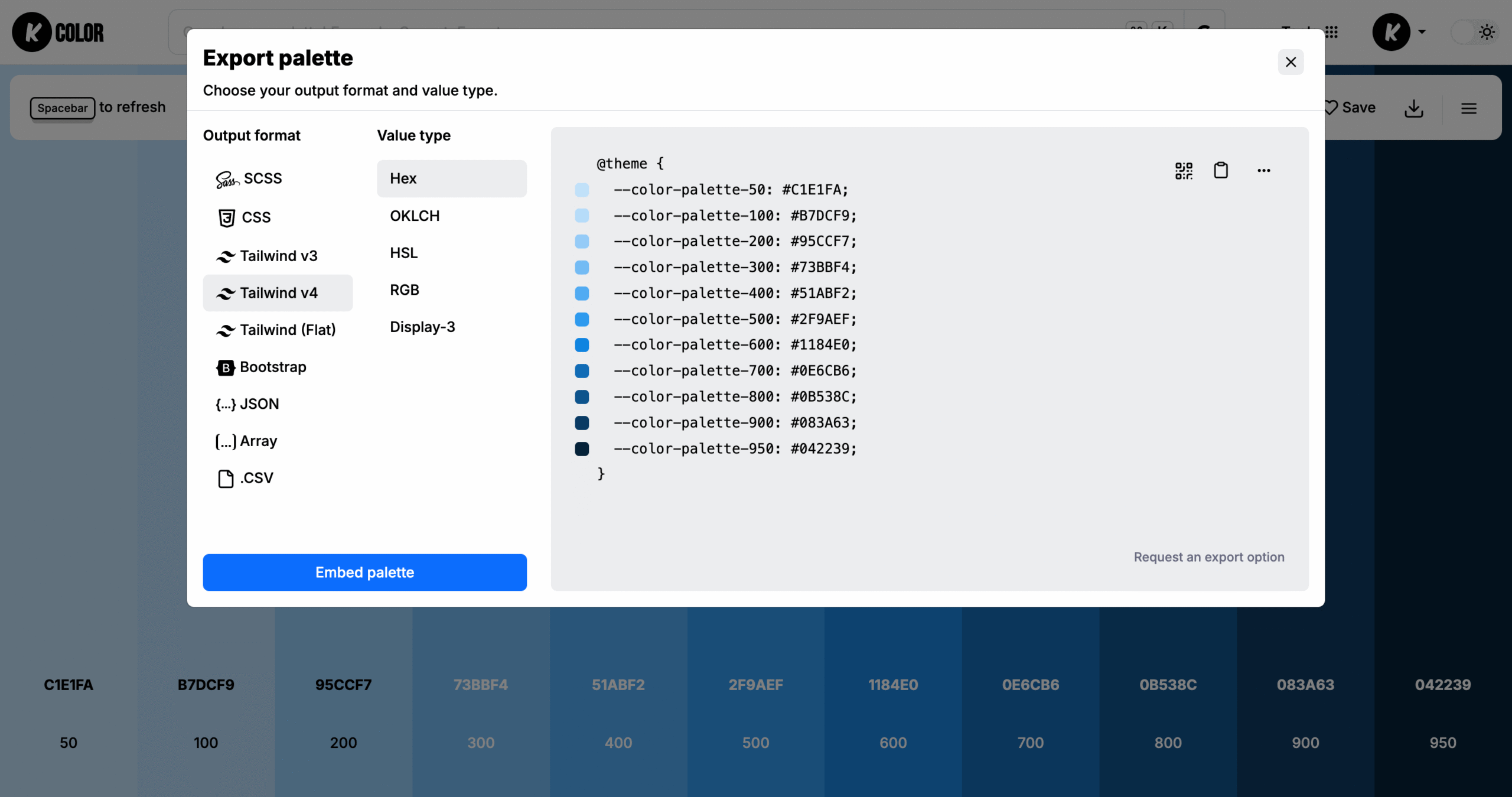This screenshot has height=797, width=1512.
Task: Select Tailwind (Flat) output format
Action: click(x=278, y=330)
